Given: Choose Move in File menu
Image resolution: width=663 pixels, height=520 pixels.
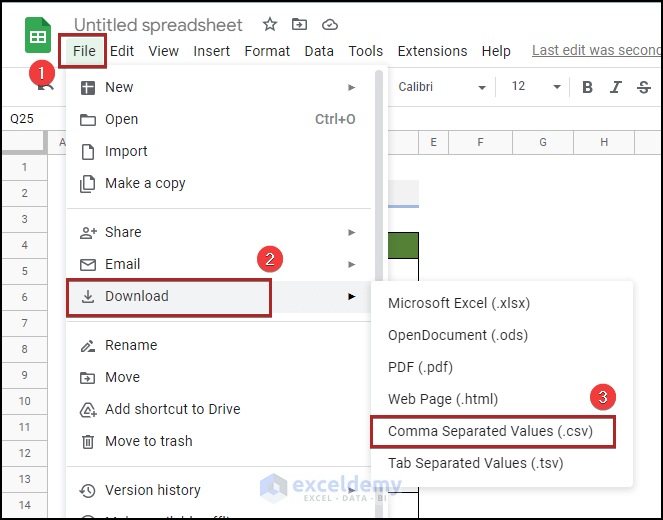Looking at the screenshot, I should (x=219, y=377).
